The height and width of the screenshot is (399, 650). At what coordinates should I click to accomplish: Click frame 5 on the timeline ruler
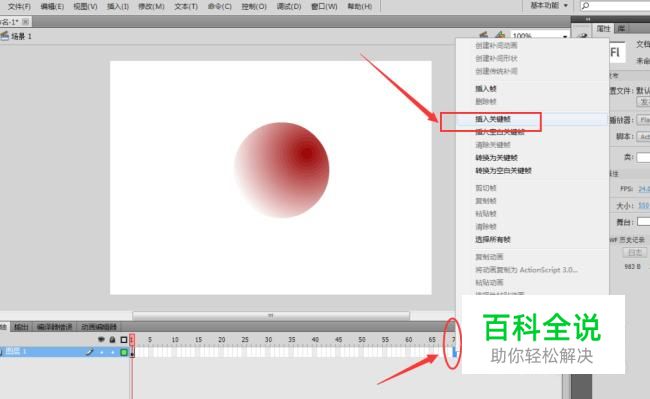click(x=150, y=339)
